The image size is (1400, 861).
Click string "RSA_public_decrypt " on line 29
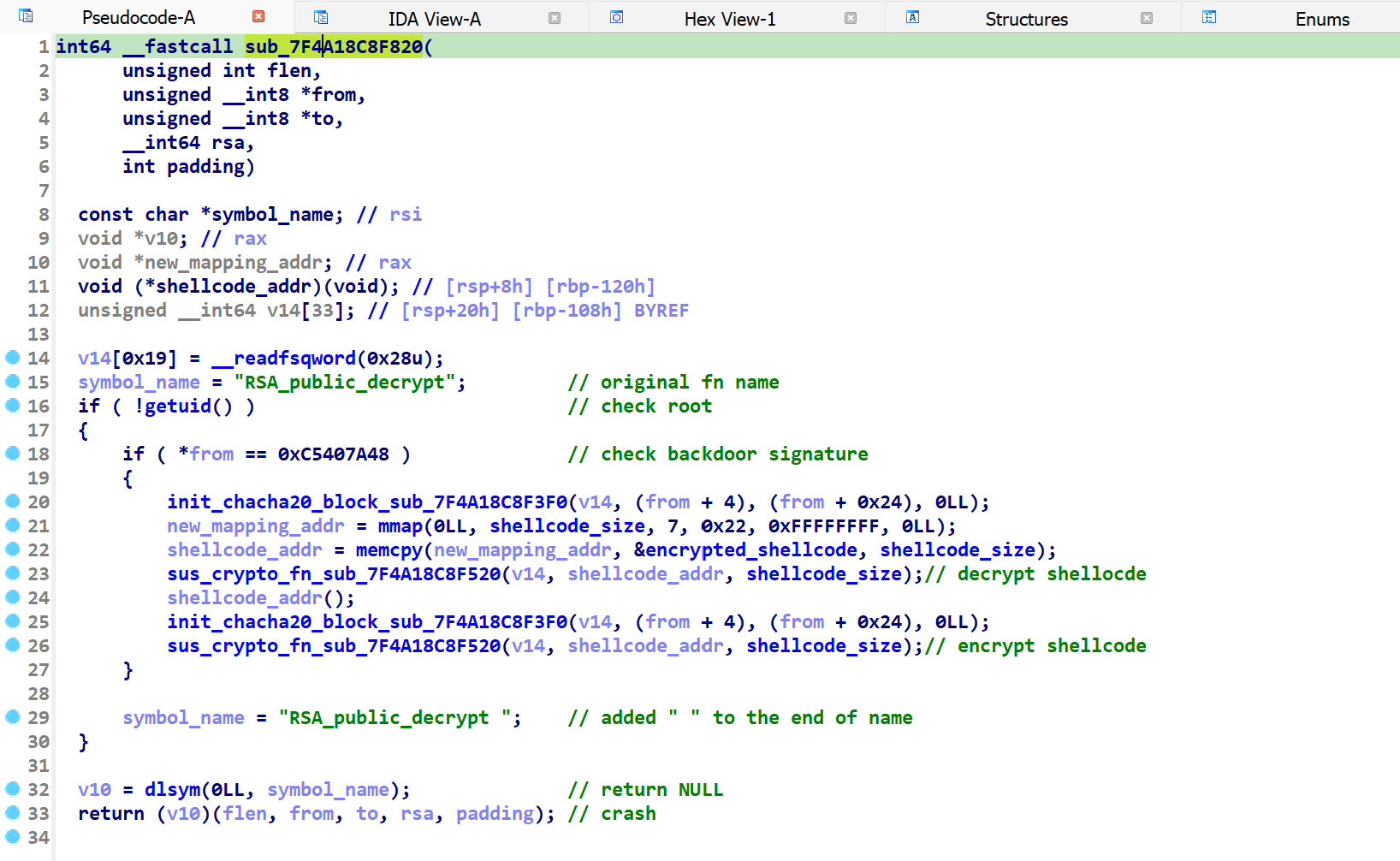[x=394, y=717]
